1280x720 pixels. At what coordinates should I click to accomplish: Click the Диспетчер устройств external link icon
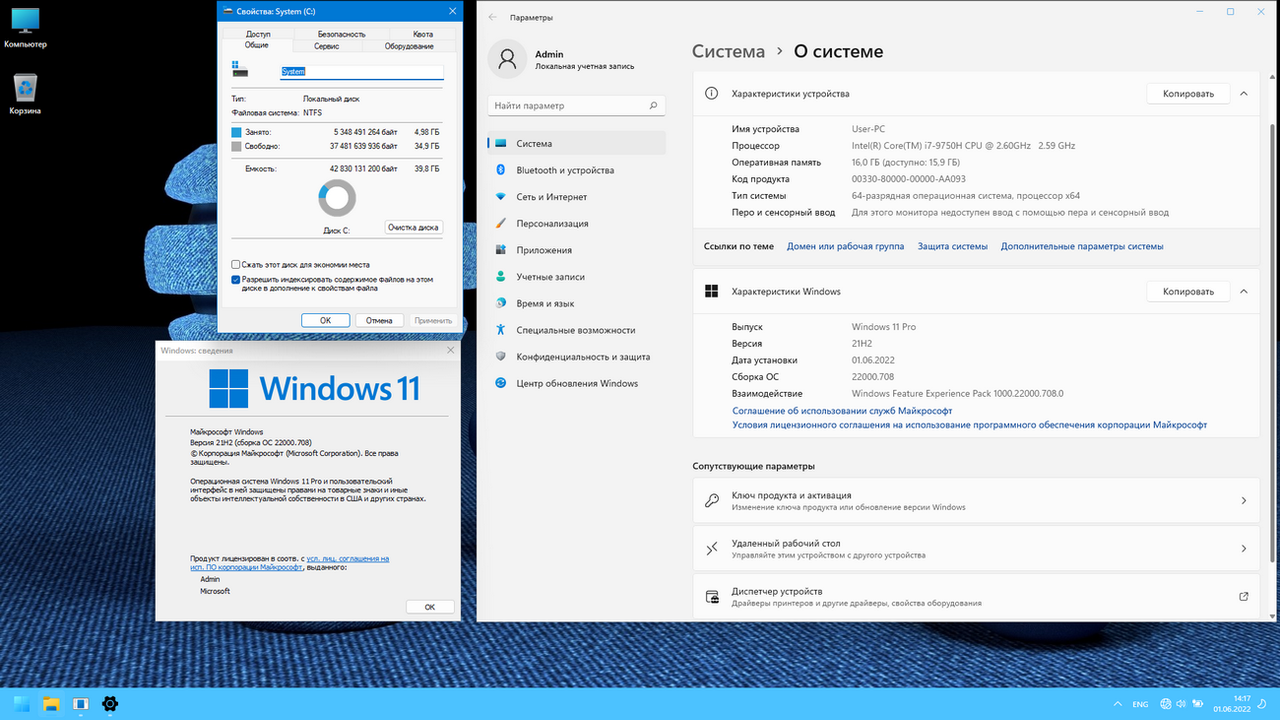1244,596
